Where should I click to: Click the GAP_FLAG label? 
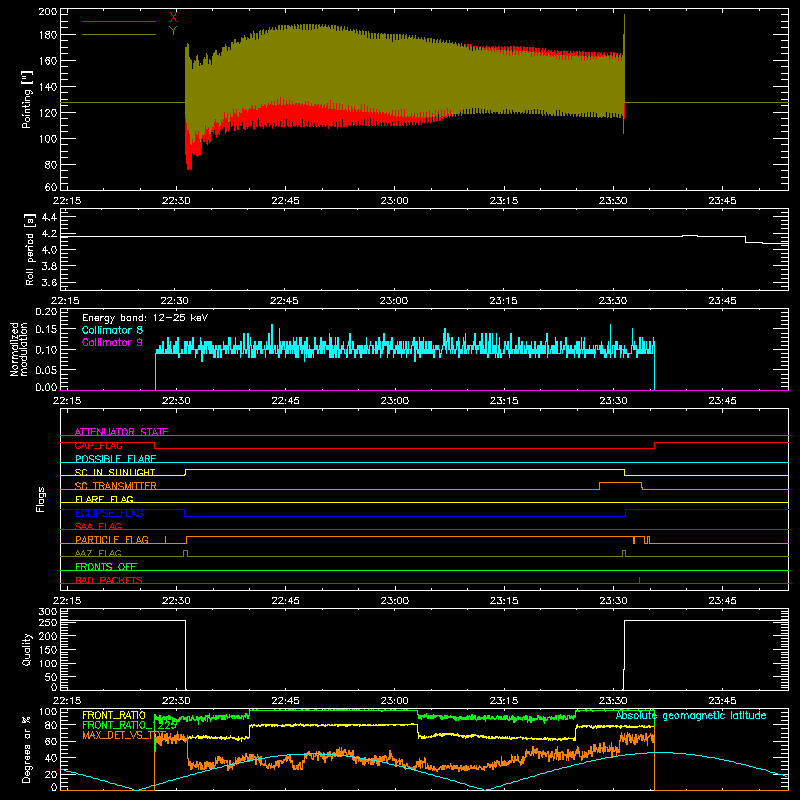coord(98,445)
